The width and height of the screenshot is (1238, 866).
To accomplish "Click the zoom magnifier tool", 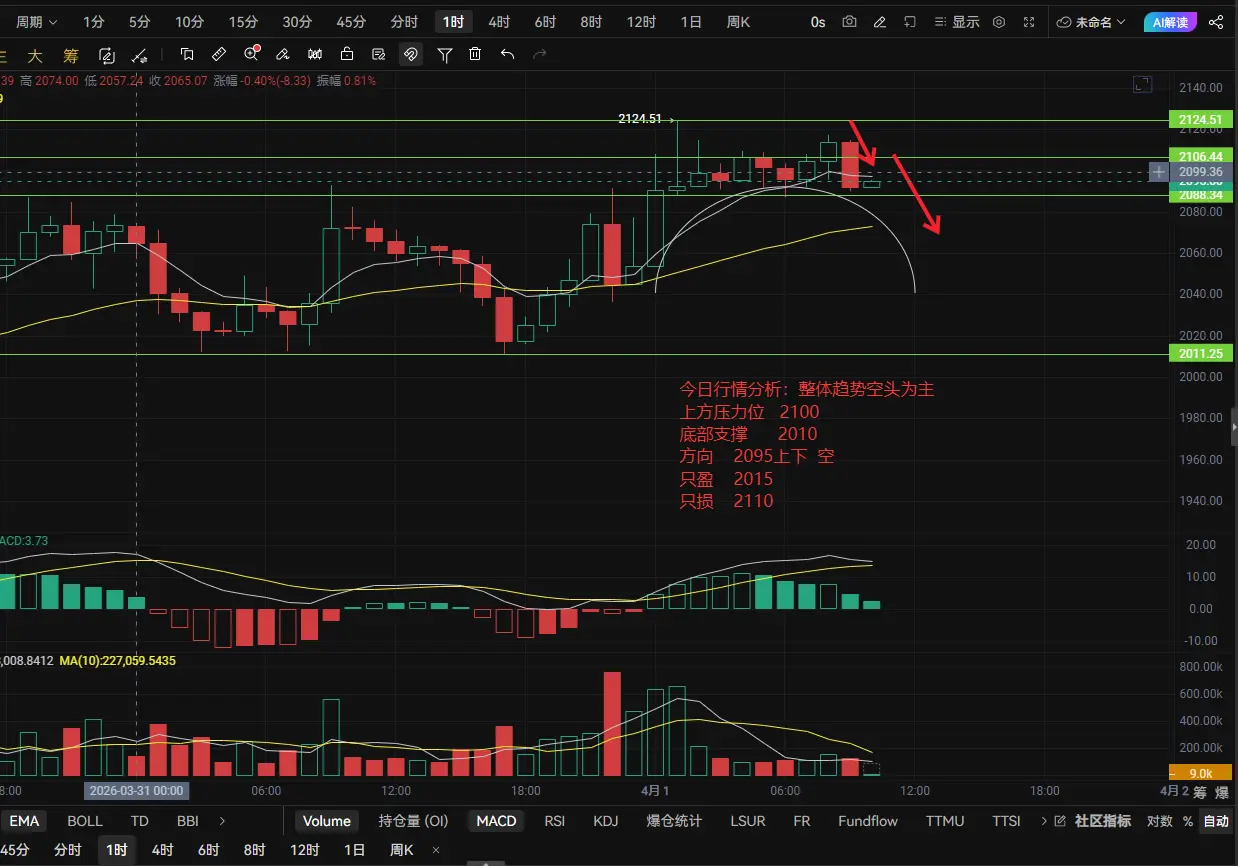I will click(252, 54).
